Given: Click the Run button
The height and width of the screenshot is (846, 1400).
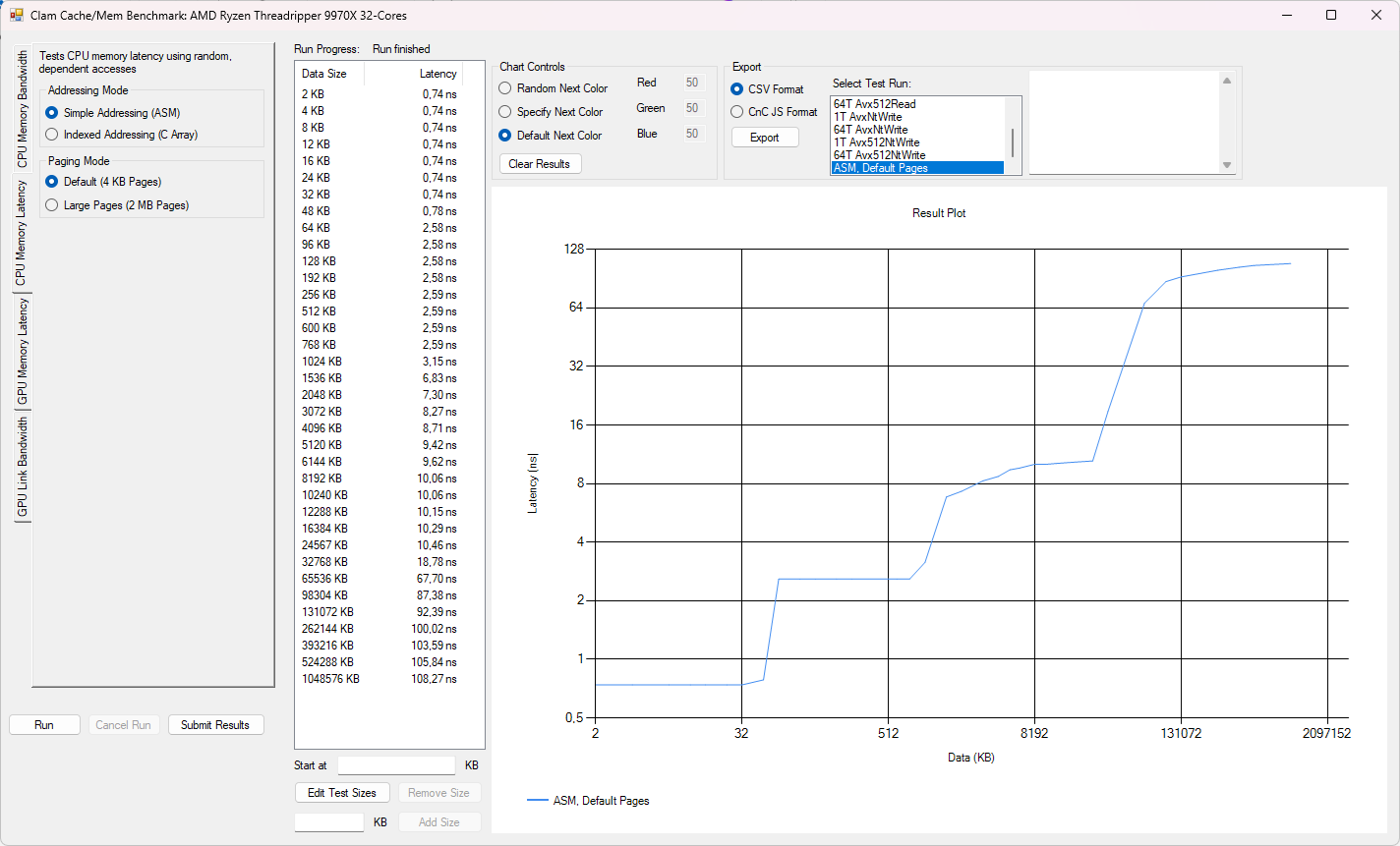Looking at the screenshot, I should (x=44, y=725).
